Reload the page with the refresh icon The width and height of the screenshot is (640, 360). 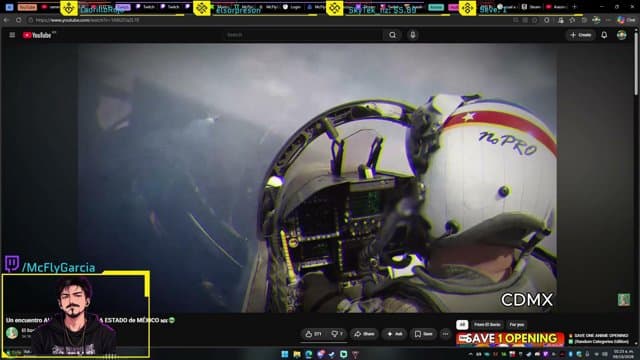click(19, 20)
